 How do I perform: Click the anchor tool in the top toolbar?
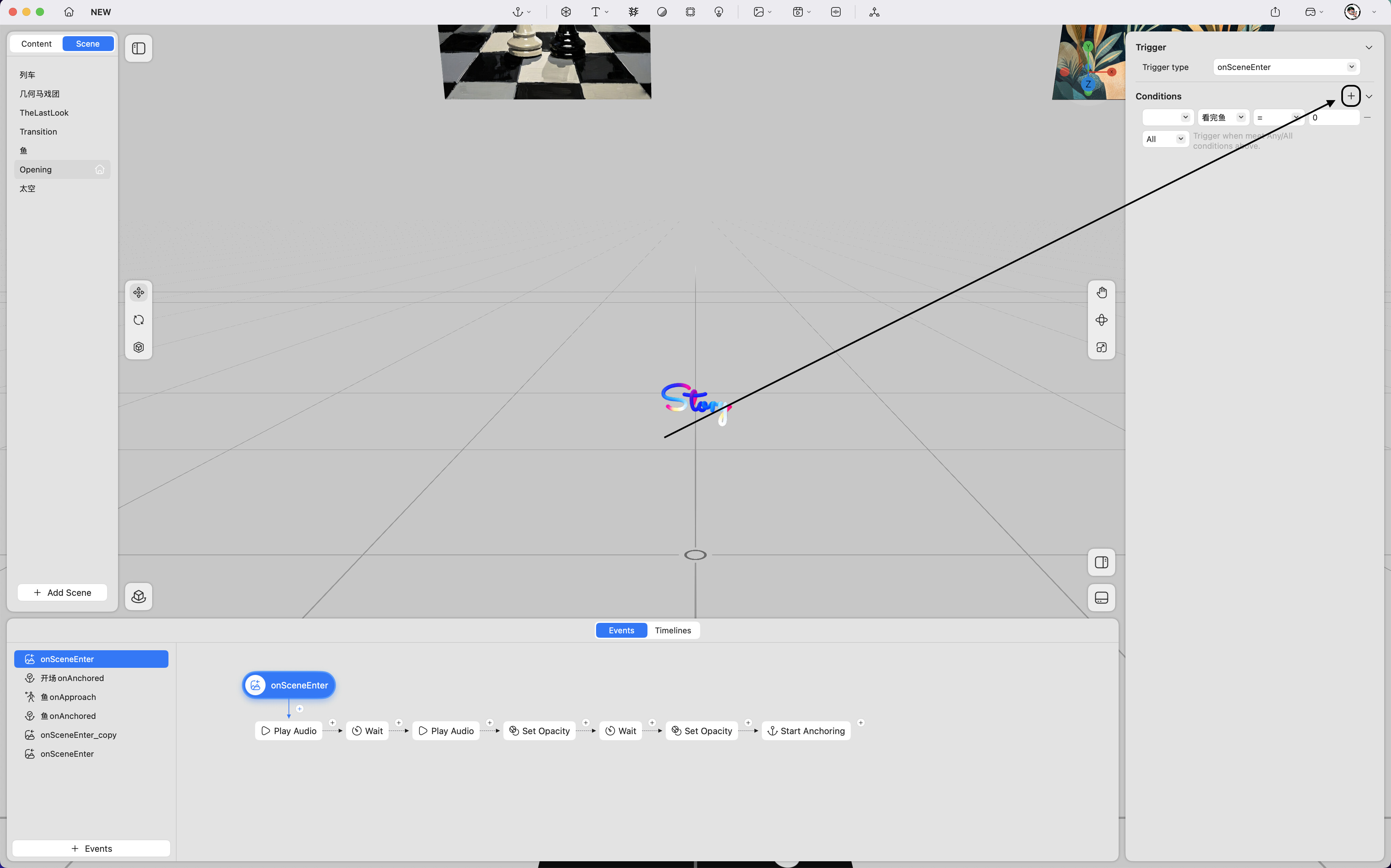[x=518, y=12]
